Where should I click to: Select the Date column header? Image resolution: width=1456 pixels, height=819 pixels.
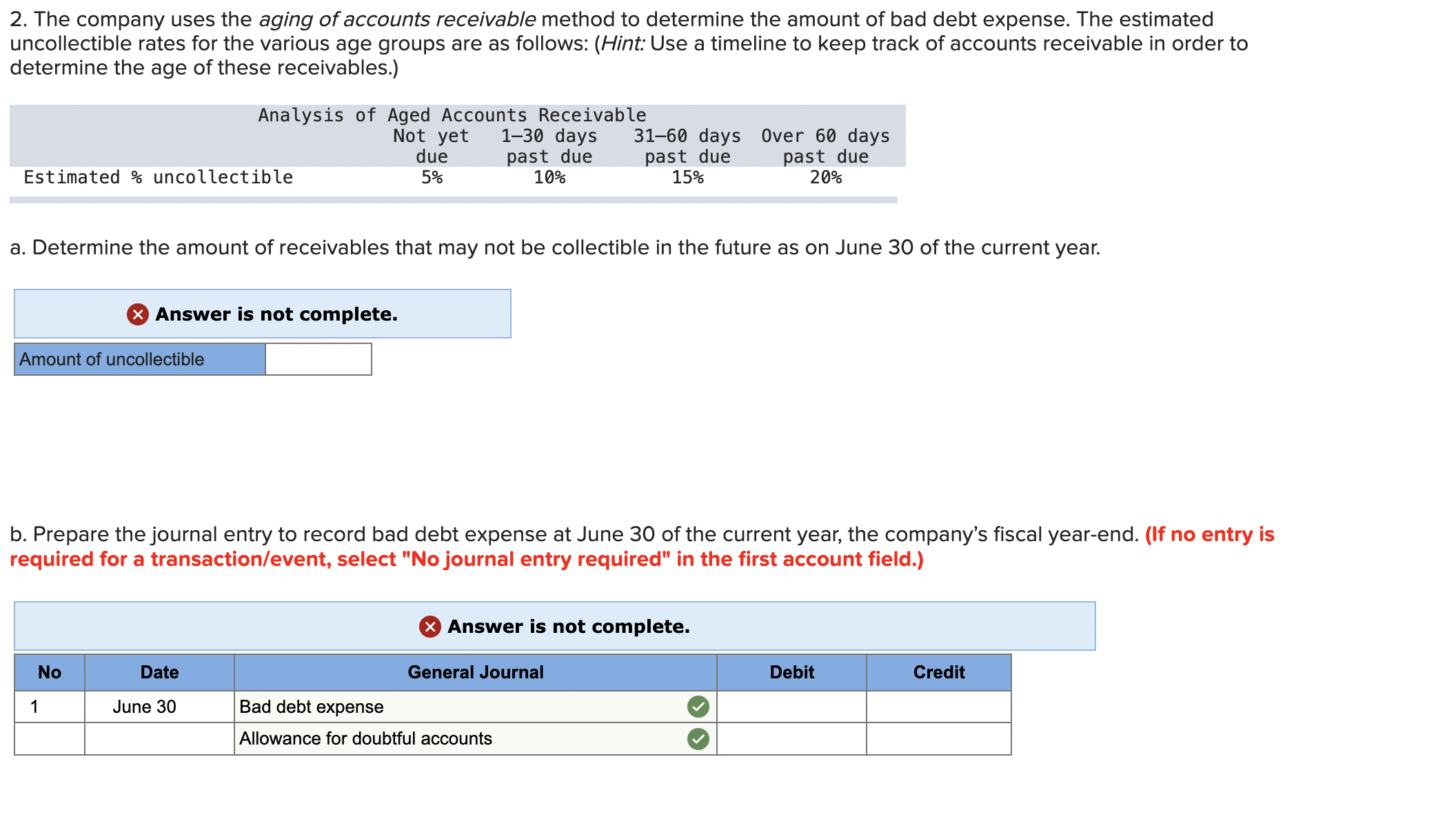[159, 672]
